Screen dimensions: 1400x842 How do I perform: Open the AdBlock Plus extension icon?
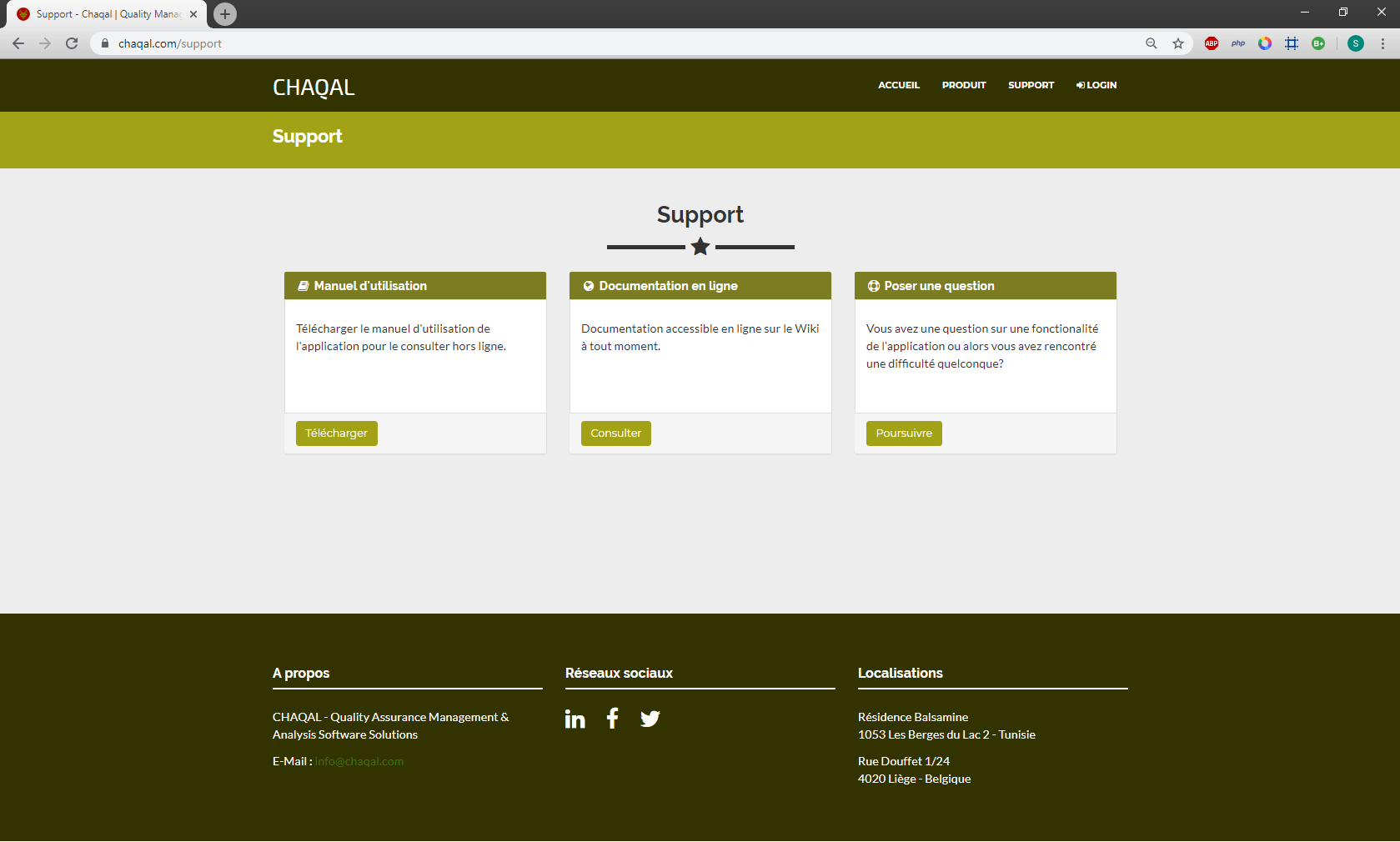pos(1212,43)
